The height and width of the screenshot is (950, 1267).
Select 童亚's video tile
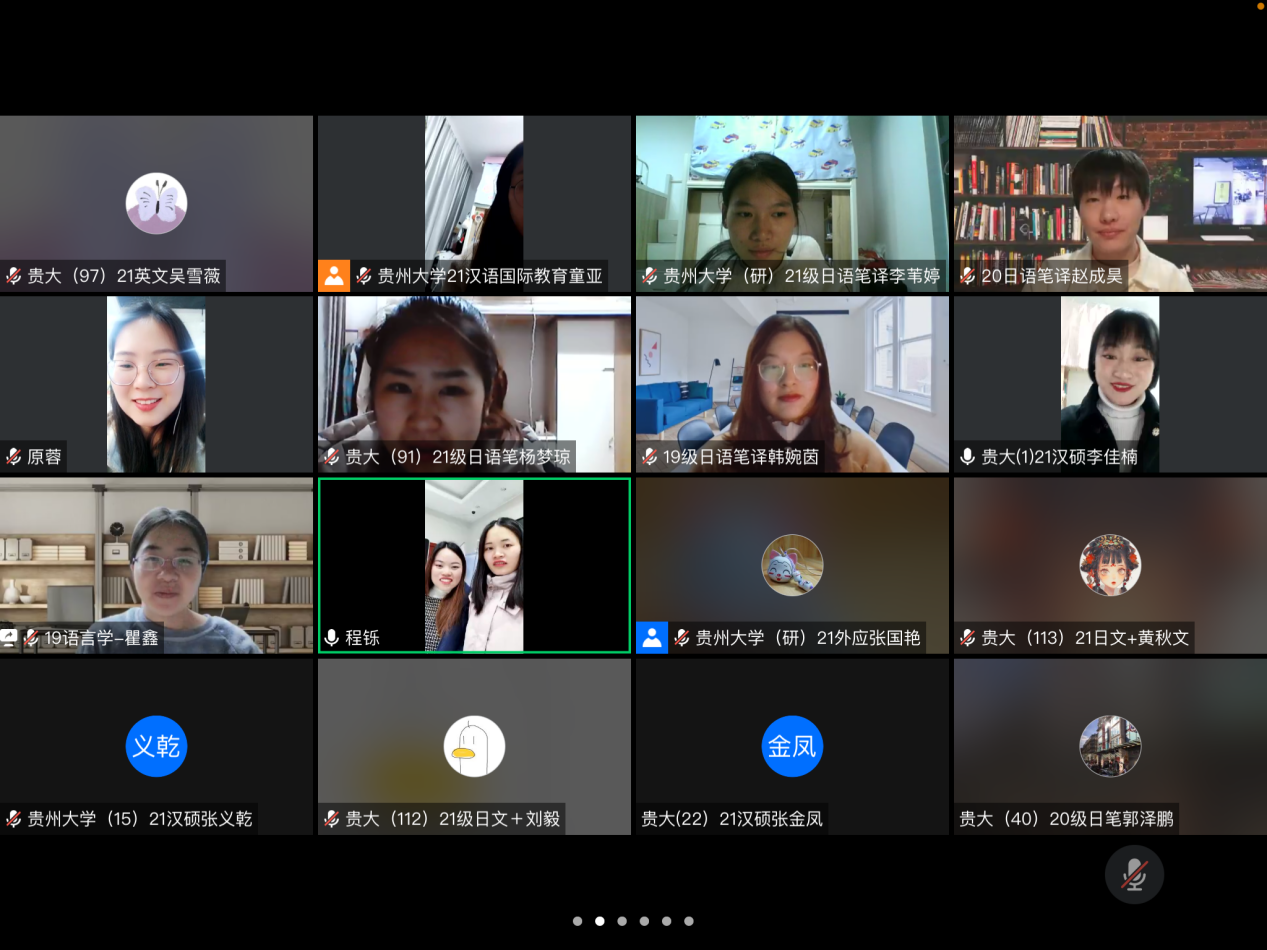point(474,204)
